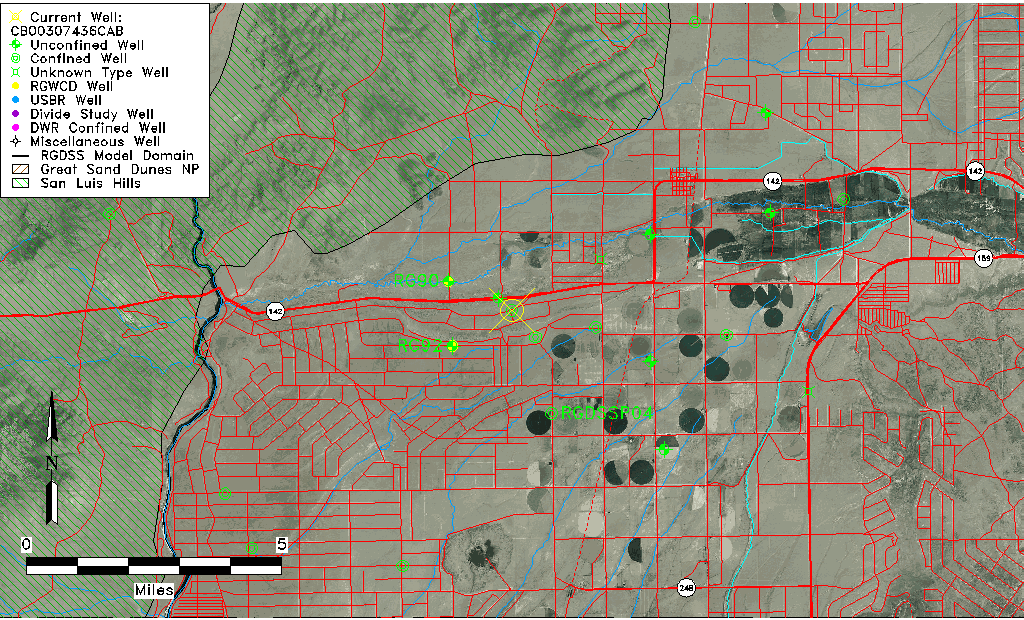Click the well ID CB00307436CAB text
The width and height of the screenshot is (1024, 620).
pyautogui.click(x=66, y=31)
